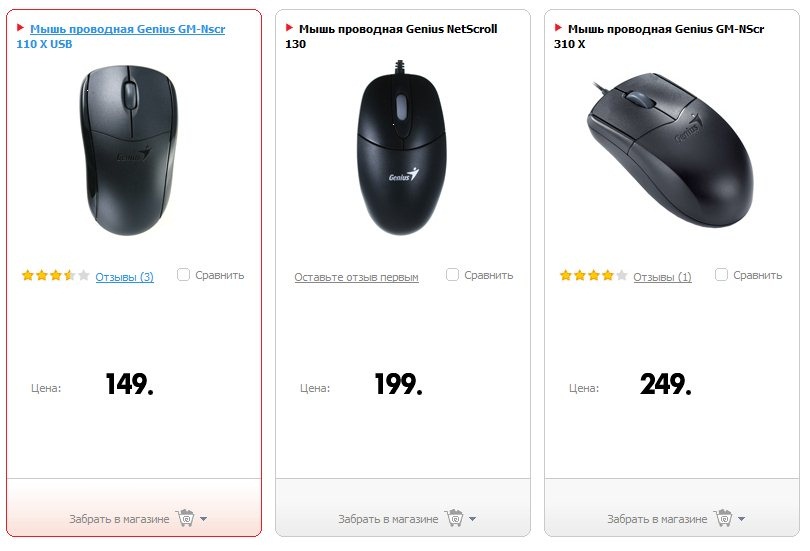This screenshot has width=810, height=551.
Task: Click red arrow beside GM-NScr 310 X title
Action: (x=559, y=28)
